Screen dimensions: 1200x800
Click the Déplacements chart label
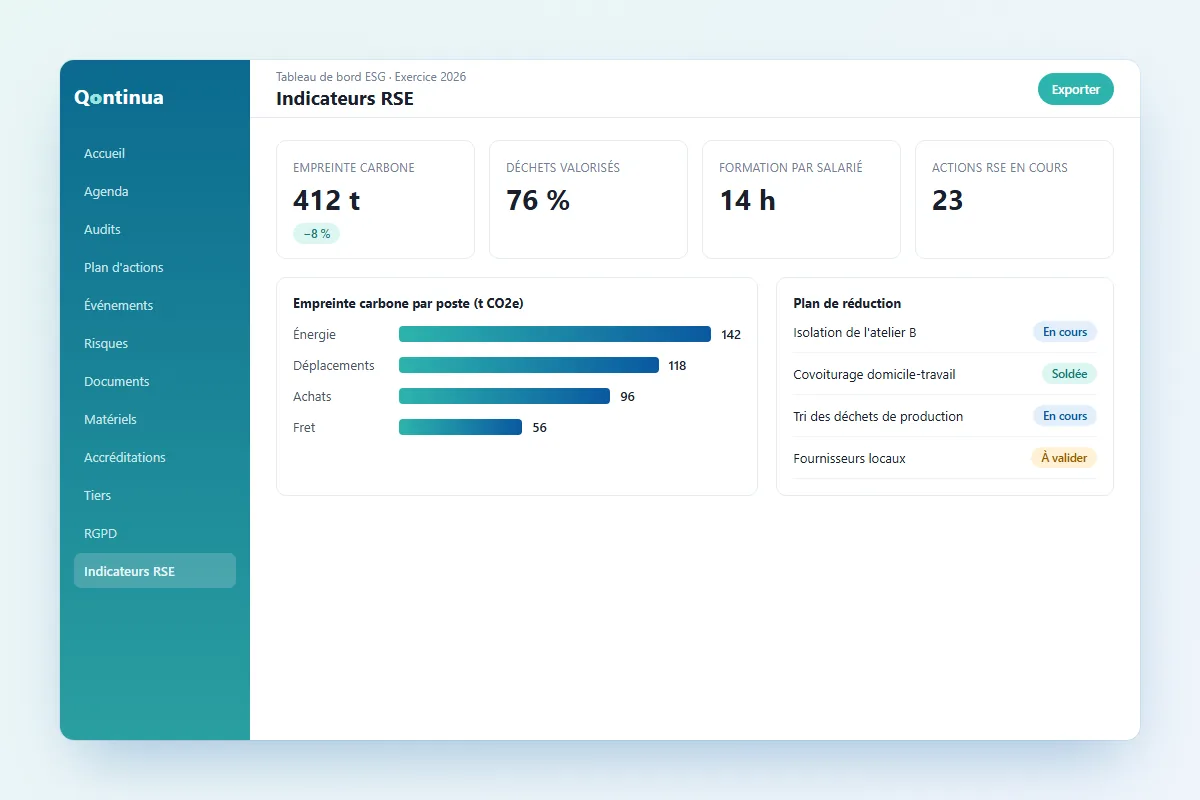click(334, 366)
